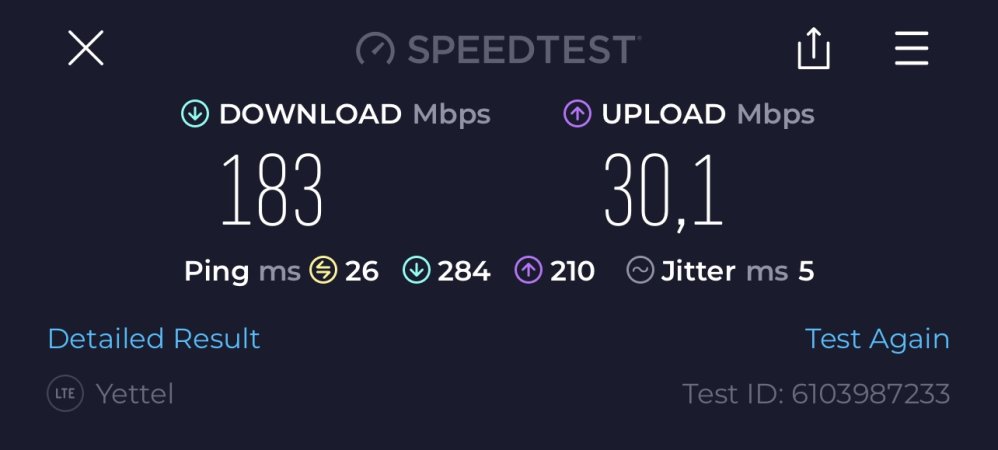Image resolution: width=998 pixels, height=450 pixels.
Task: Tap the Ping ms label
Action: pyautogui.click(x=242, y=271)
